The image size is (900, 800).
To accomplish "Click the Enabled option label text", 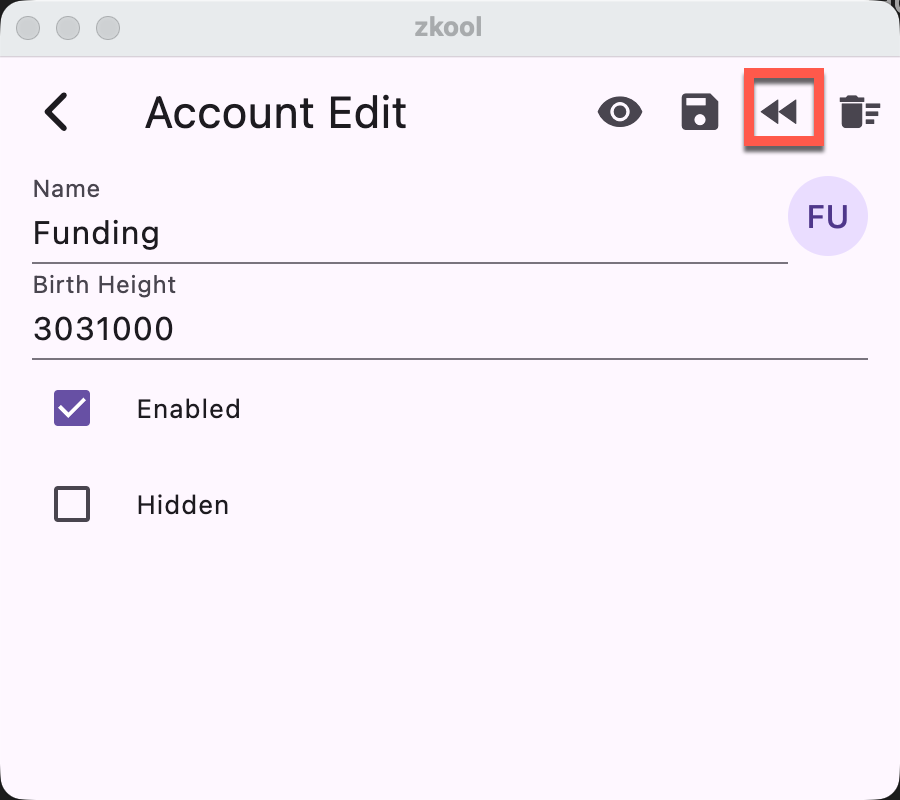I will click(x=189, y=409).
